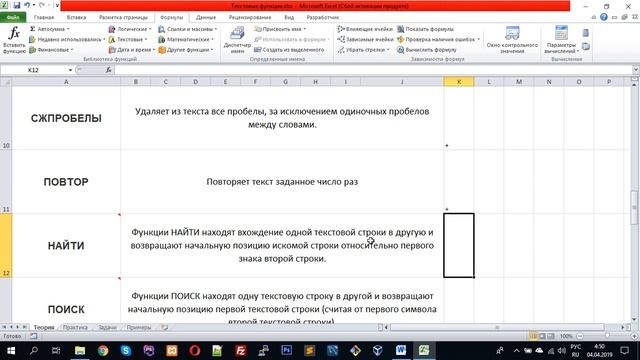Open Word from the taskbar

pyautogui.click(x=401, y=350)
